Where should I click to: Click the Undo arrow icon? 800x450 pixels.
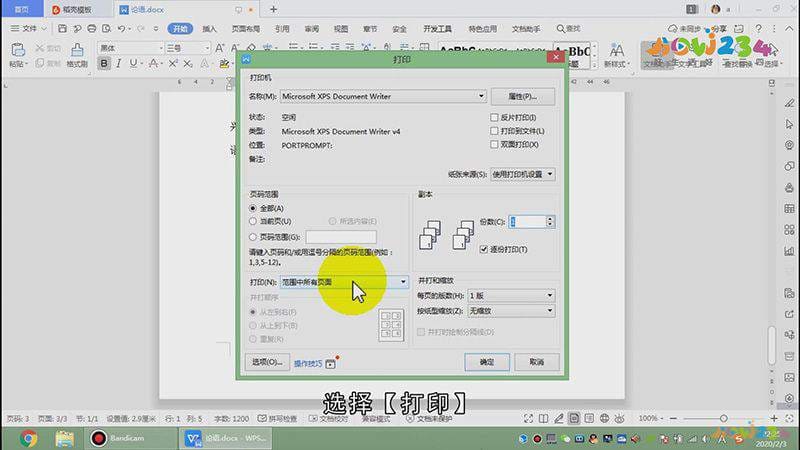121,29
